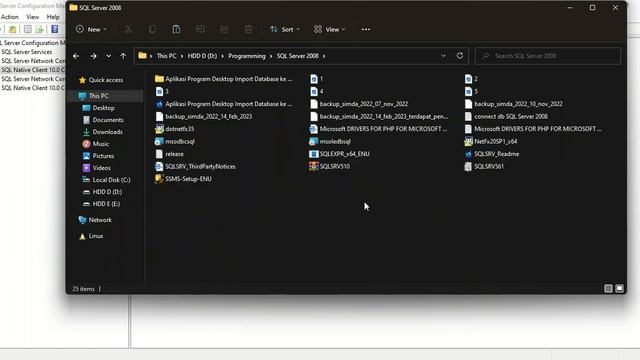Viewport: 640px width, 360px height.
Task: Select the msodbcsql installer file
Action: coord(175,142)
